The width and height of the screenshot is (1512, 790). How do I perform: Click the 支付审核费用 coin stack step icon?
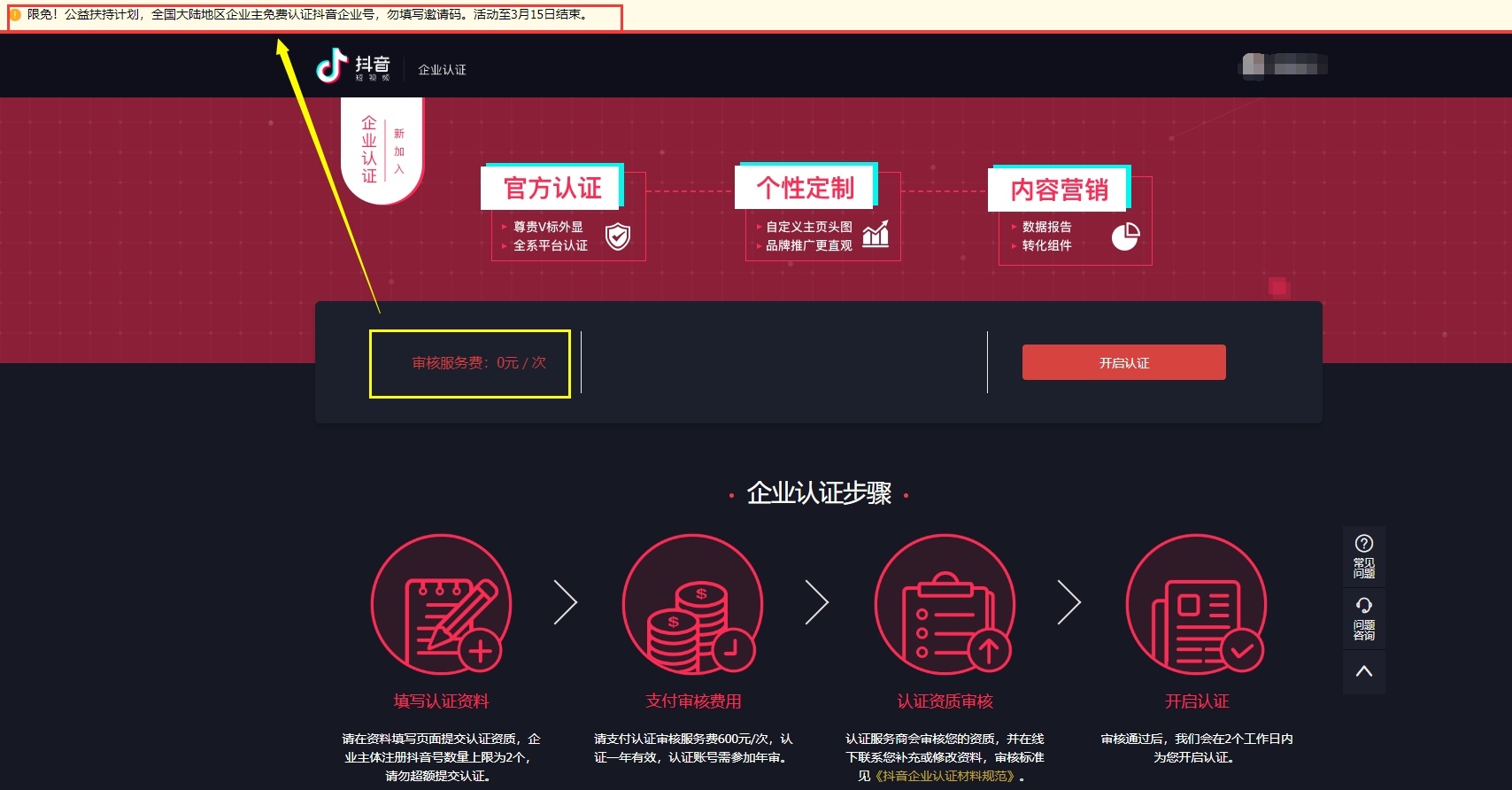(692, 604)
